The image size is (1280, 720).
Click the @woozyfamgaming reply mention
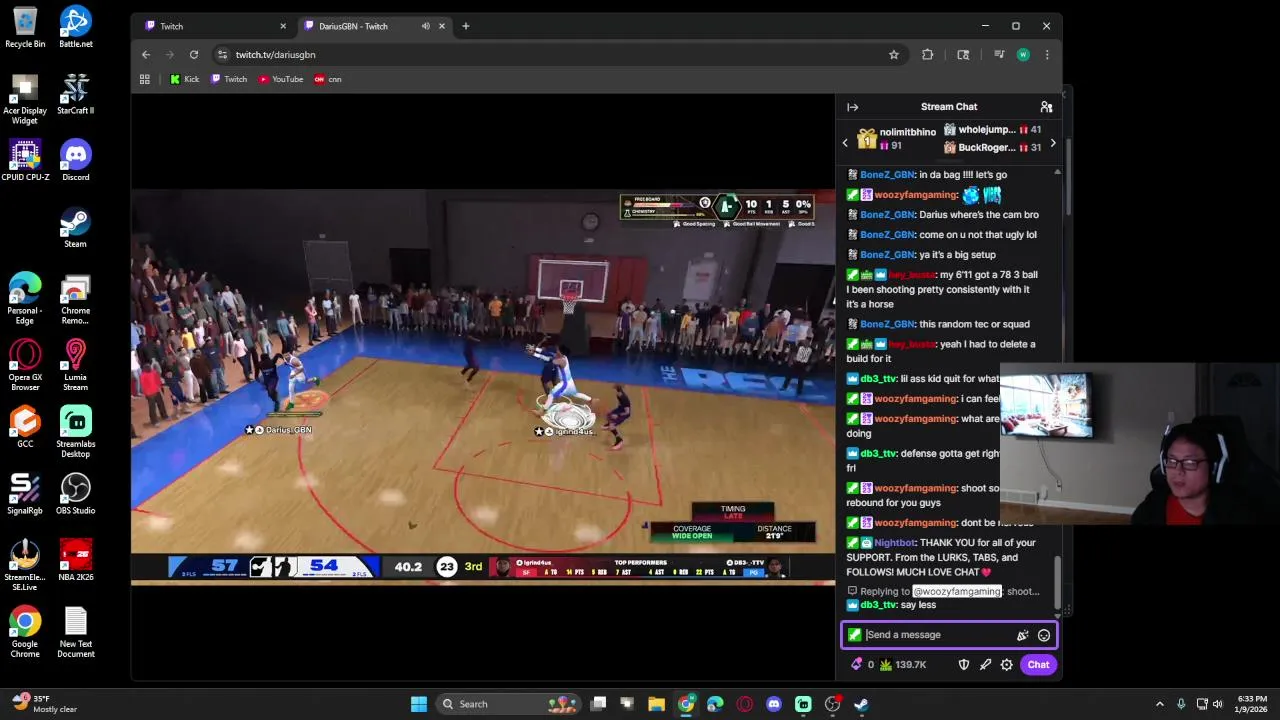click(957, 591)
